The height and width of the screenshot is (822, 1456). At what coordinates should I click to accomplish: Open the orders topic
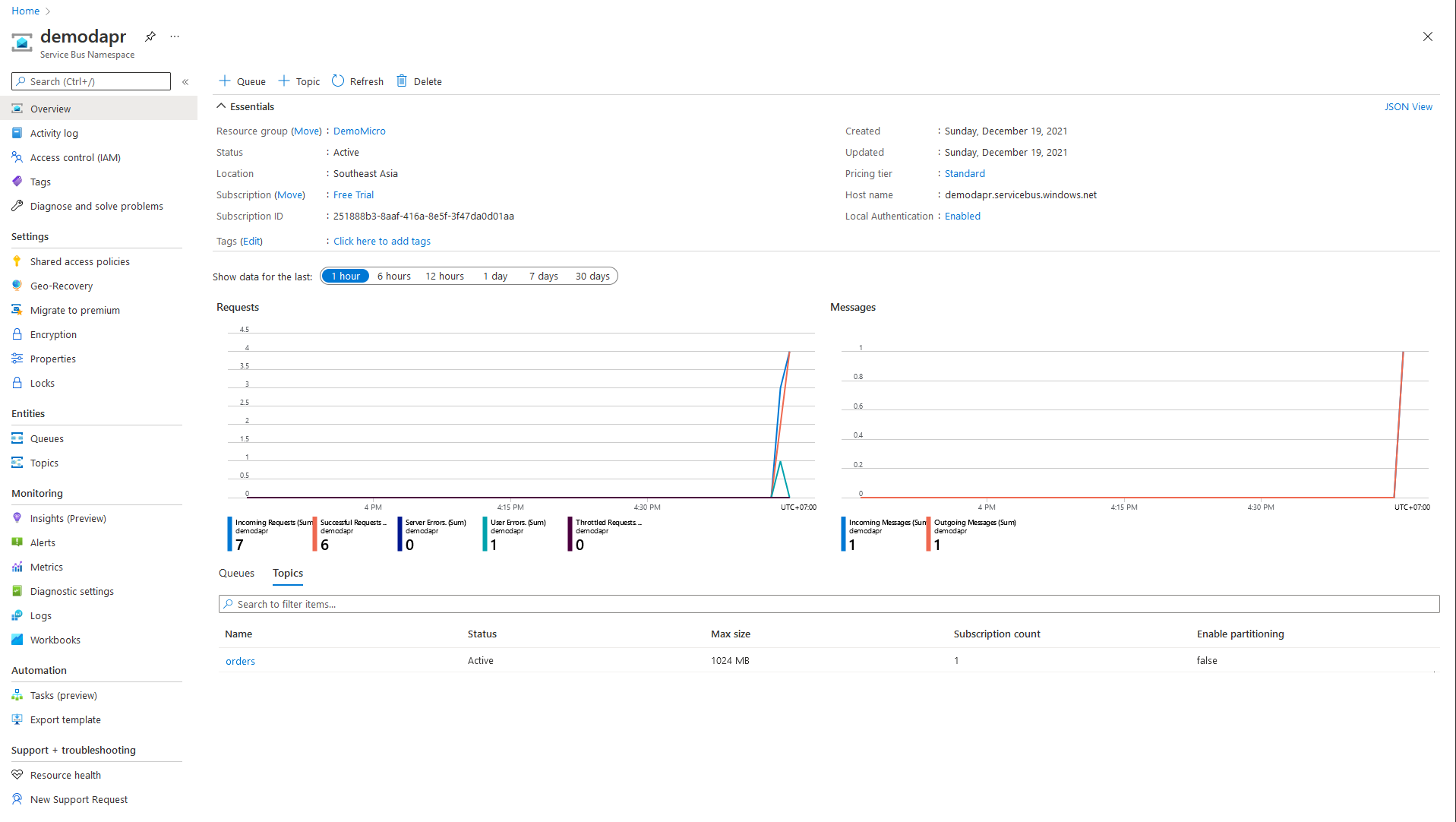(x=240, y=661)
